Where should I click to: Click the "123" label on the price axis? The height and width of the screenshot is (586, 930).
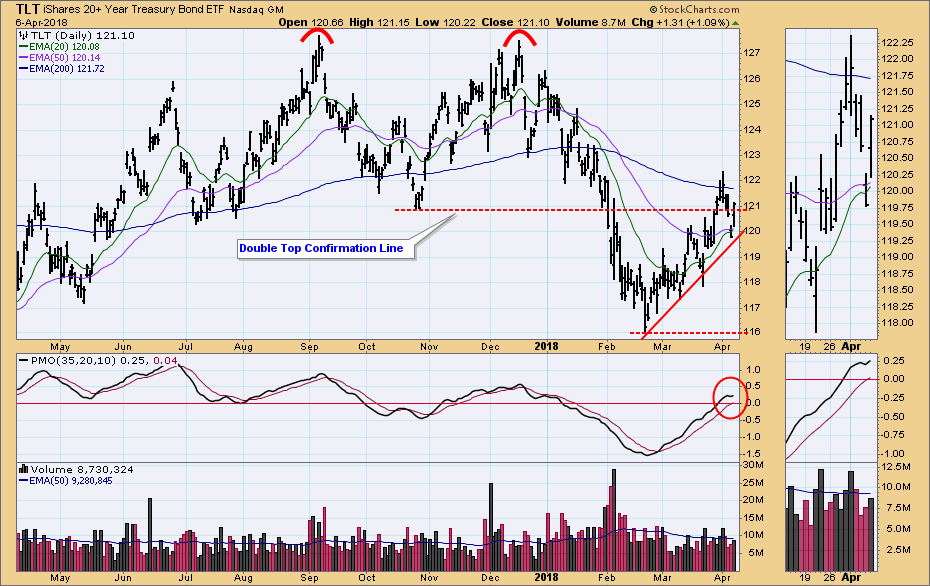point(752,155)
